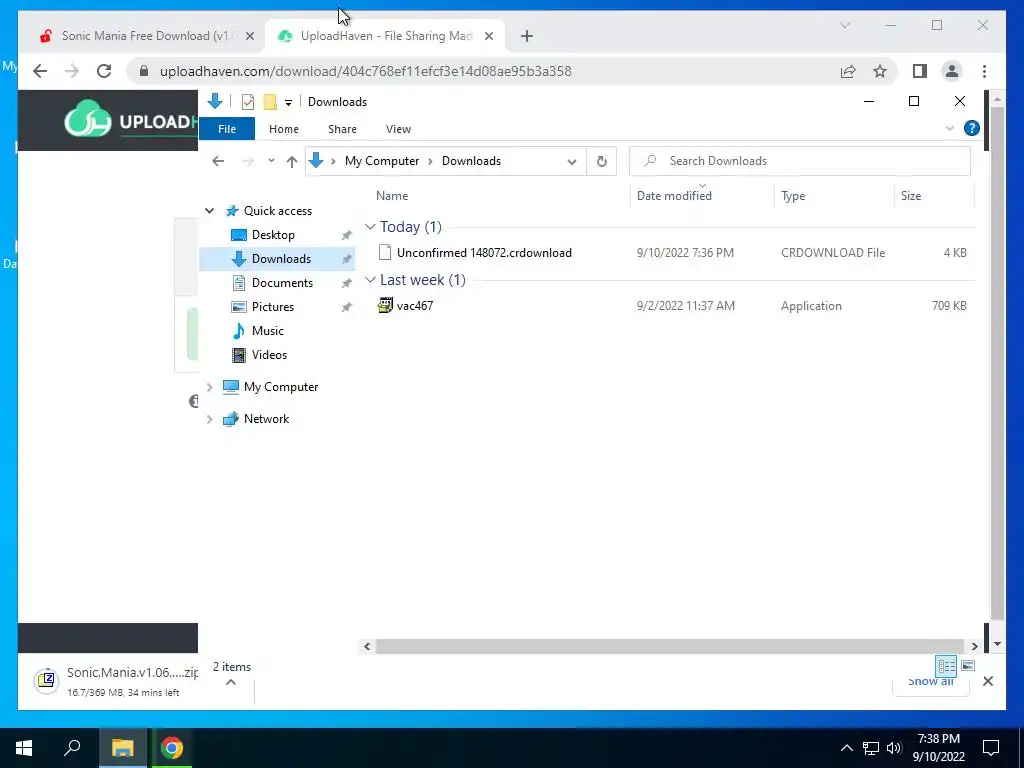Sort by Date modified column header
This screenshot has width=1024, height=768.
[674, 196]
